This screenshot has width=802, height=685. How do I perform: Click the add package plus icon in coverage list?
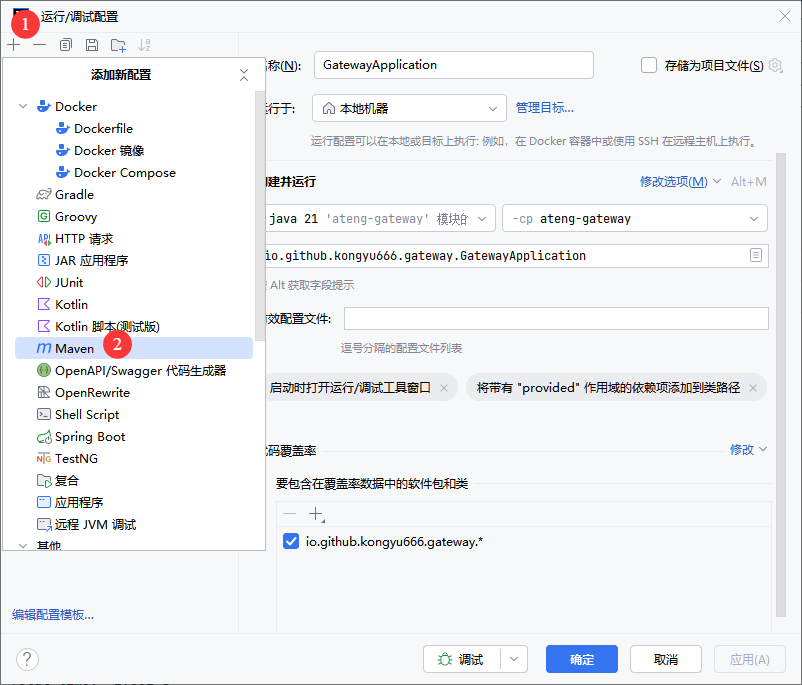coord(316,514)
